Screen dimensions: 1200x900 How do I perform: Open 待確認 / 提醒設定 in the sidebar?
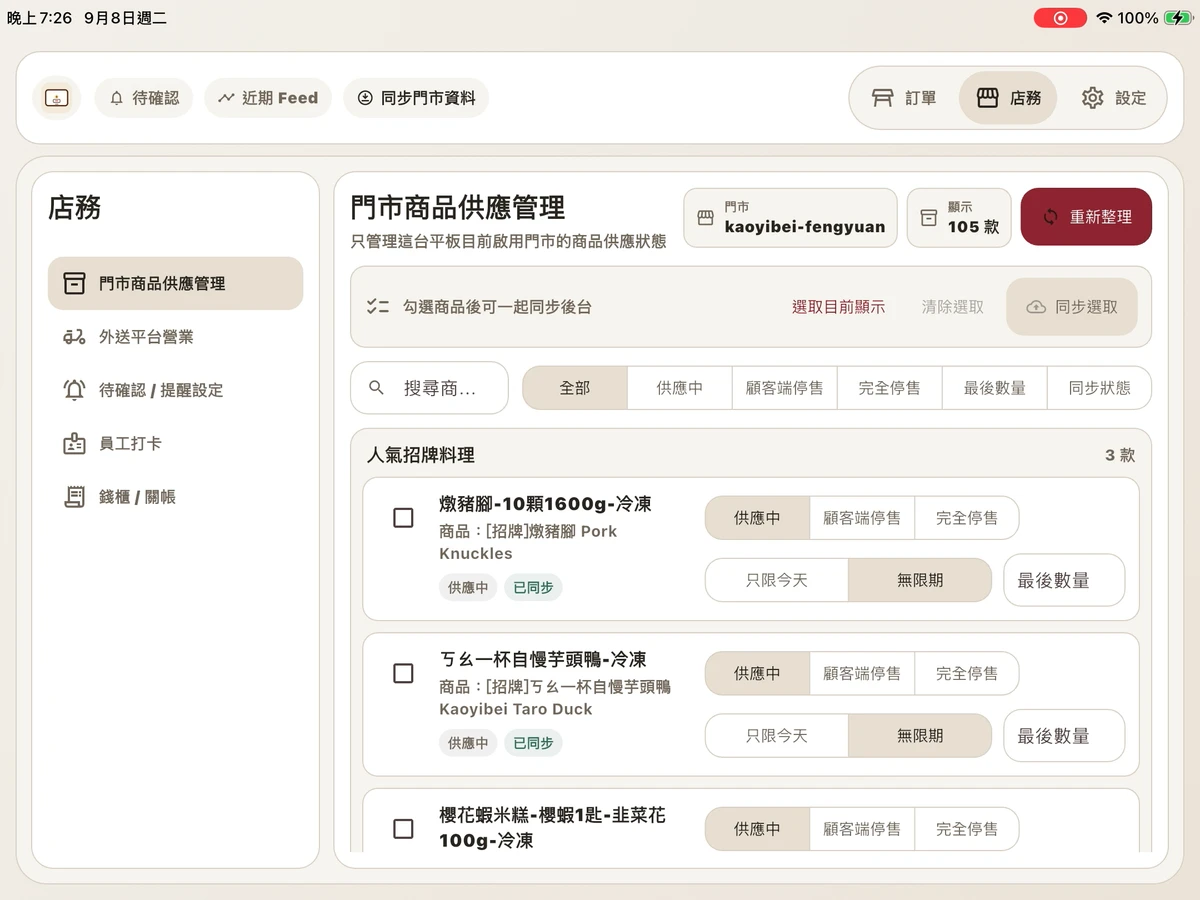[x=175, y=390]
